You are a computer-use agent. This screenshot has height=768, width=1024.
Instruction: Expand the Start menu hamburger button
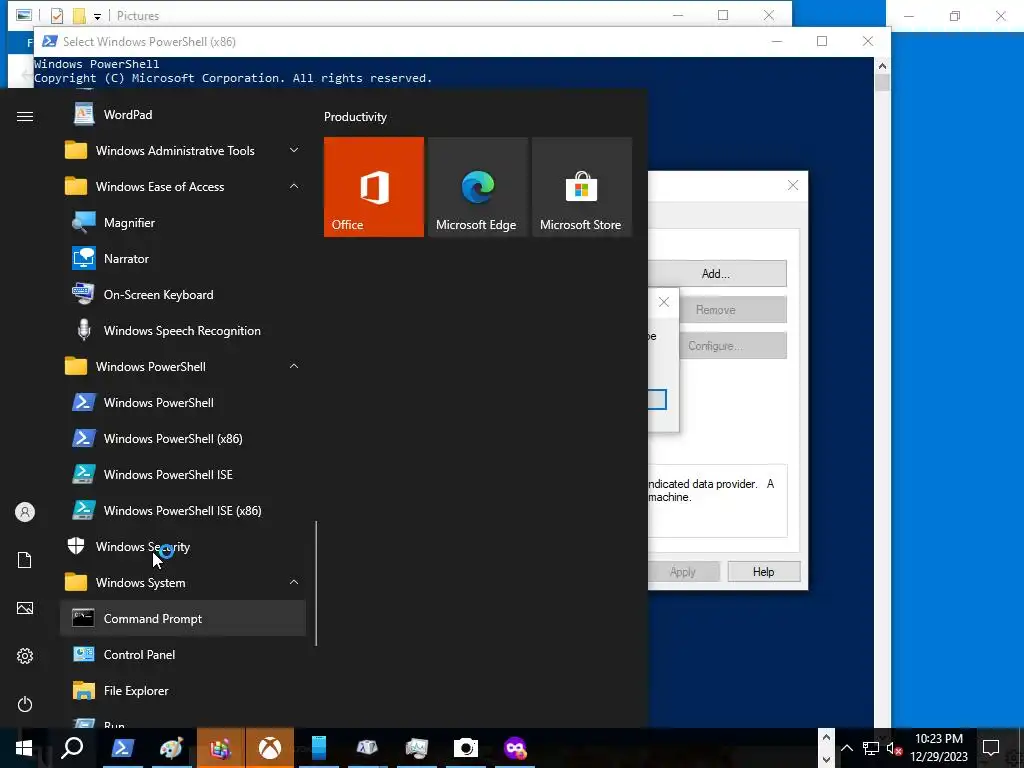click(x=25, y=116)
